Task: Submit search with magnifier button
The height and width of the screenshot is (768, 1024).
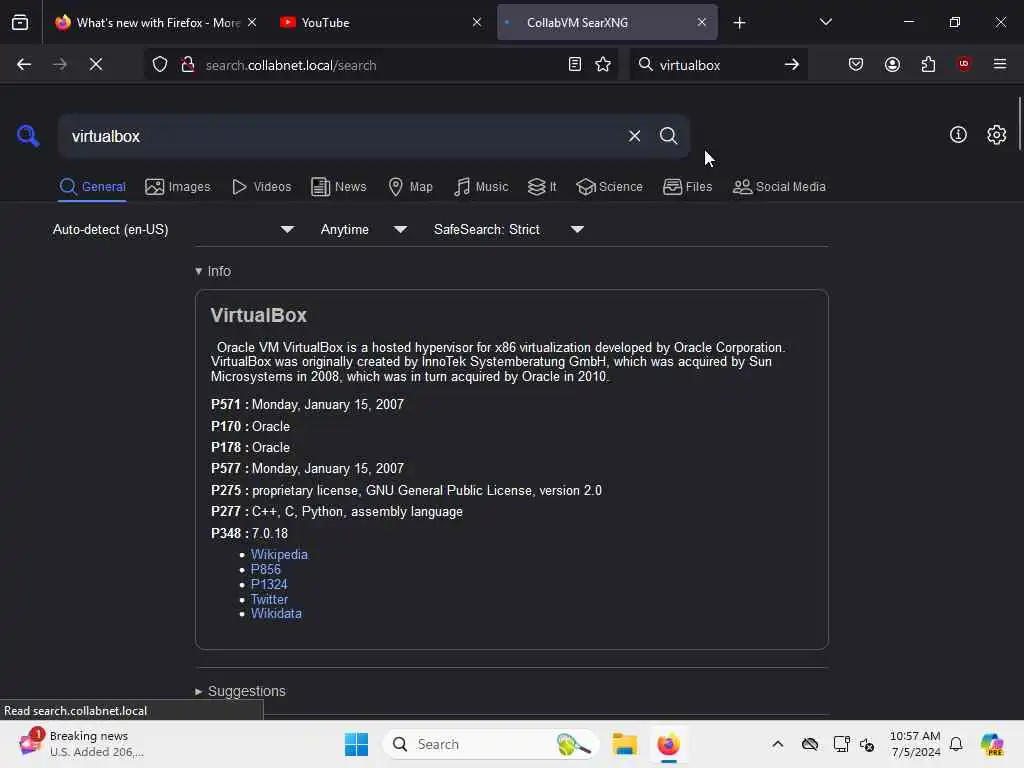Action: 668,136
